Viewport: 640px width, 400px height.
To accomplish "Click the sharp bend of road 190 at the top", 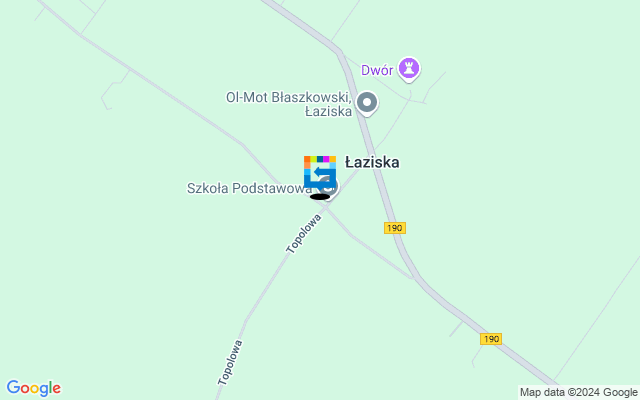I will click(x=339, y=52).
